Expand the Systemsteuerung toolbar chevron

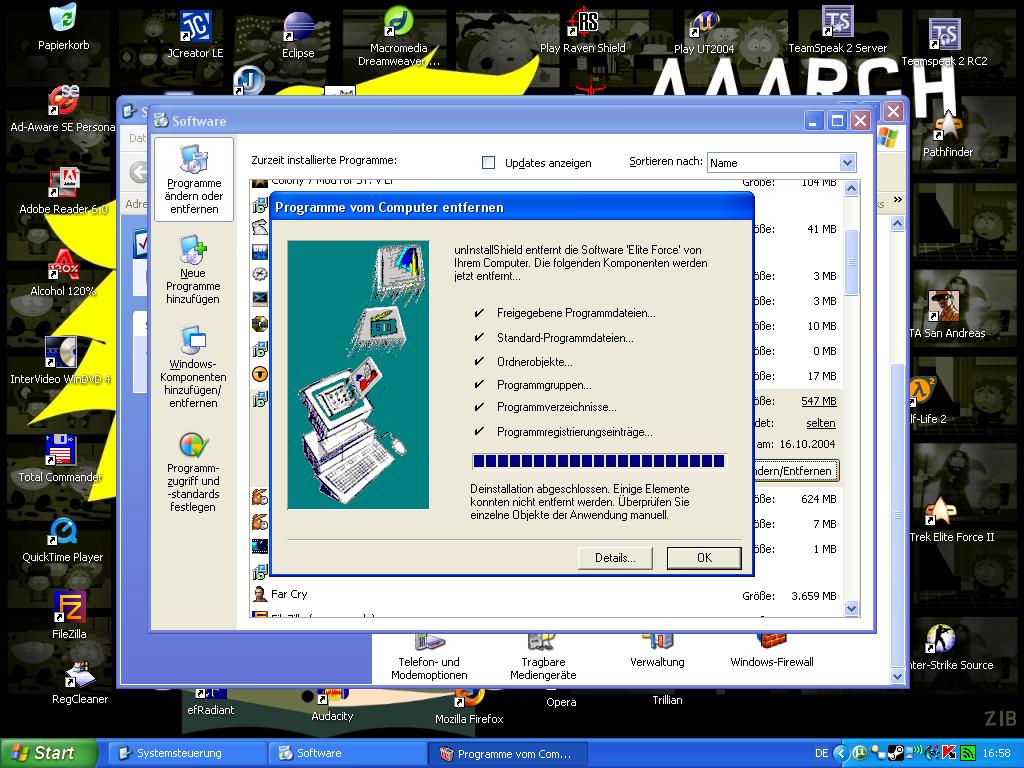(x=897, y=200)
